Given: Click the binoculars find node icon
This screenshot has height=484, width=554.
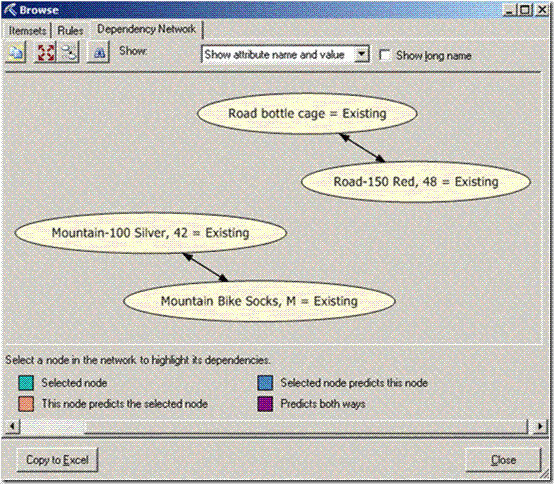Looking at the screenshot, I should (99, 53).
